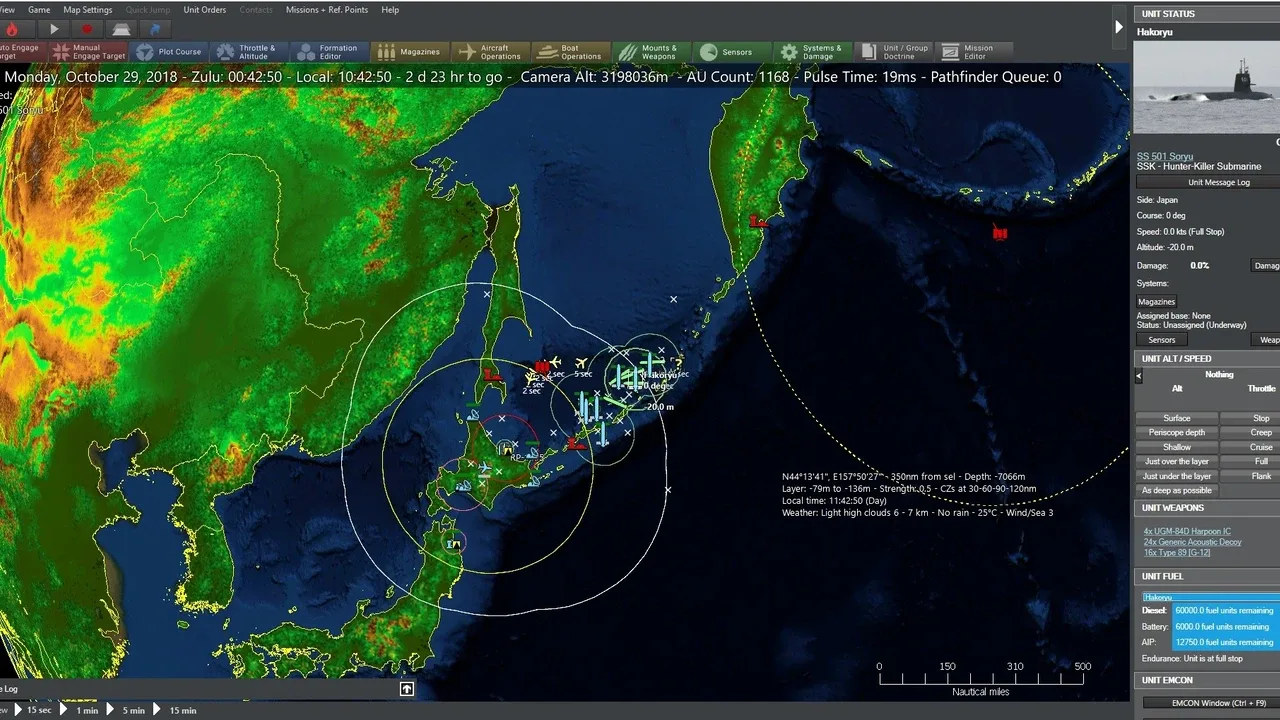The width and height of the screenshot is (1280, 720).
Task: Open Systems & Damage window
Action: [811, 52]
